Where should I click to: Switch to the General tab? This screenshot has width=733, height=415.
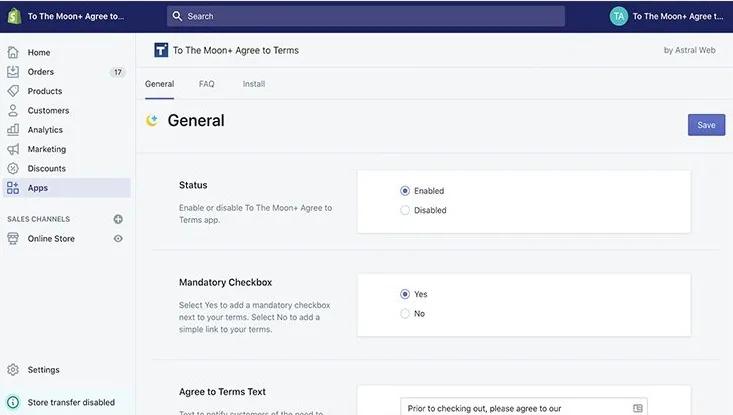tap(159, 84)
